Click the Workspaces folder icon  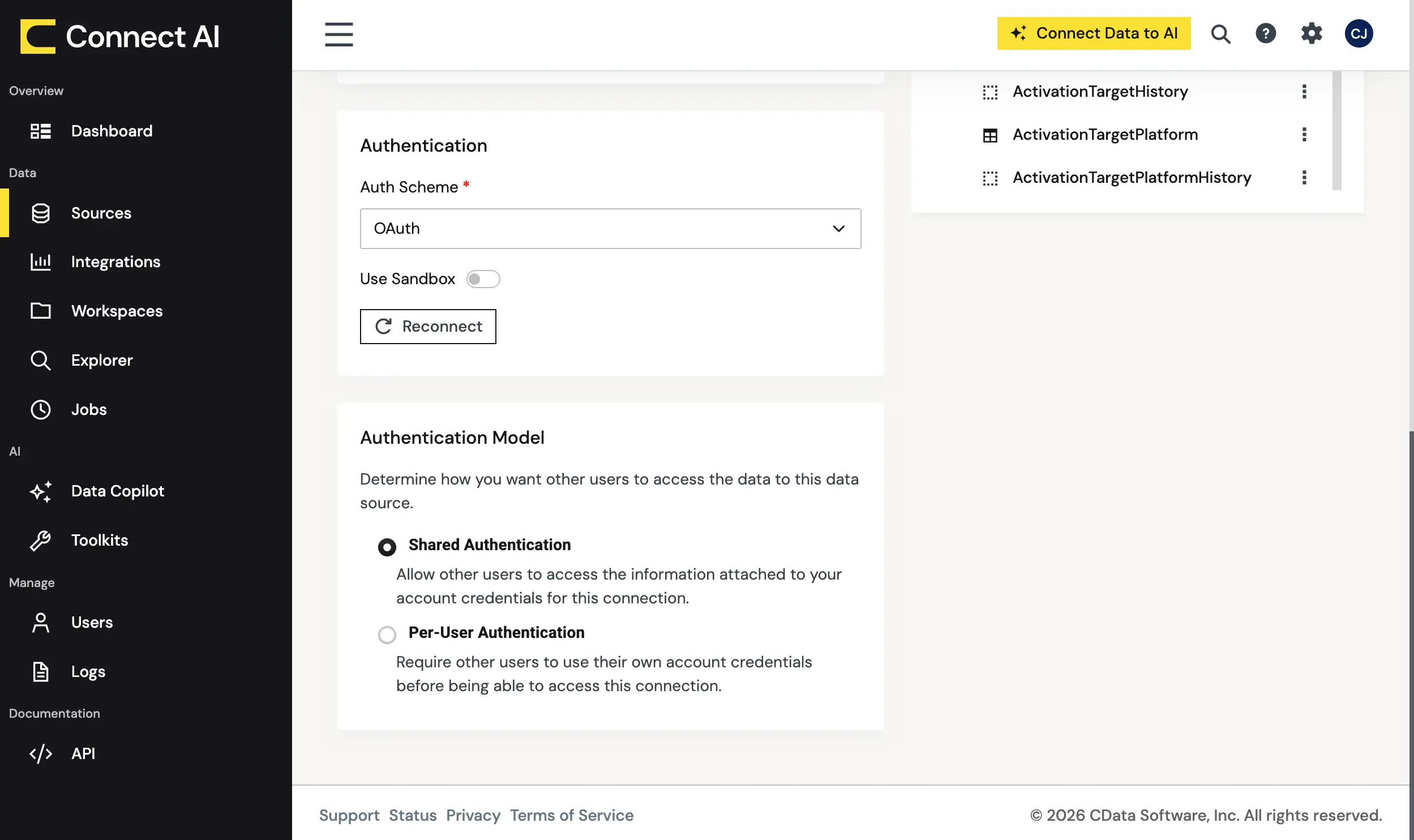click(x=41, y=311)
